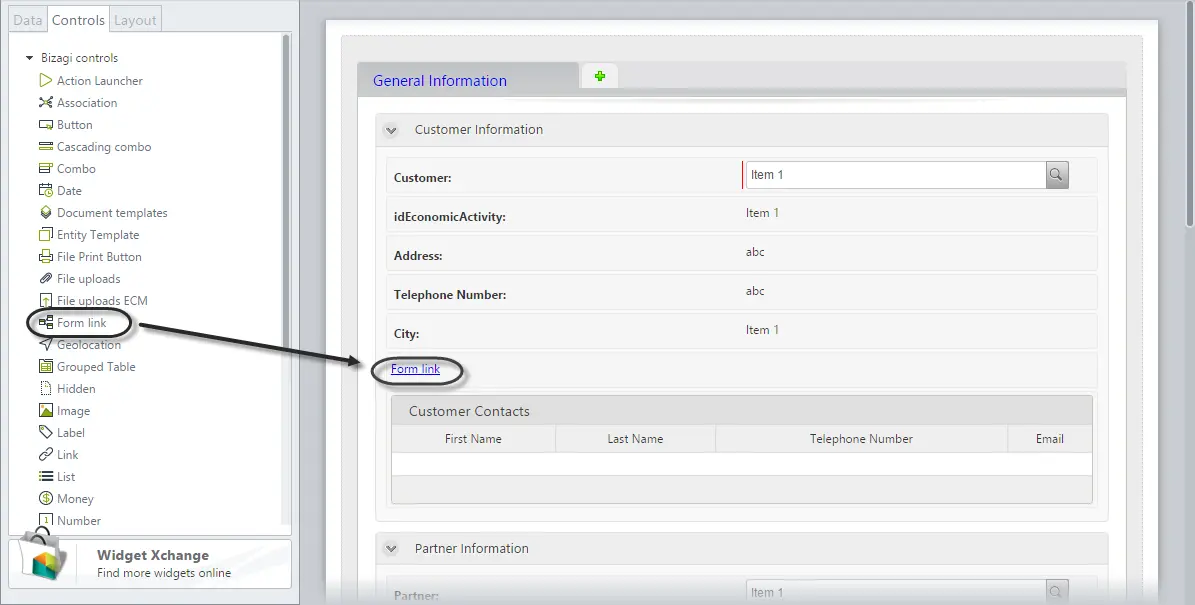Select the File Print Button icon
Viewport: 1195px width, 605px height.
46,257
